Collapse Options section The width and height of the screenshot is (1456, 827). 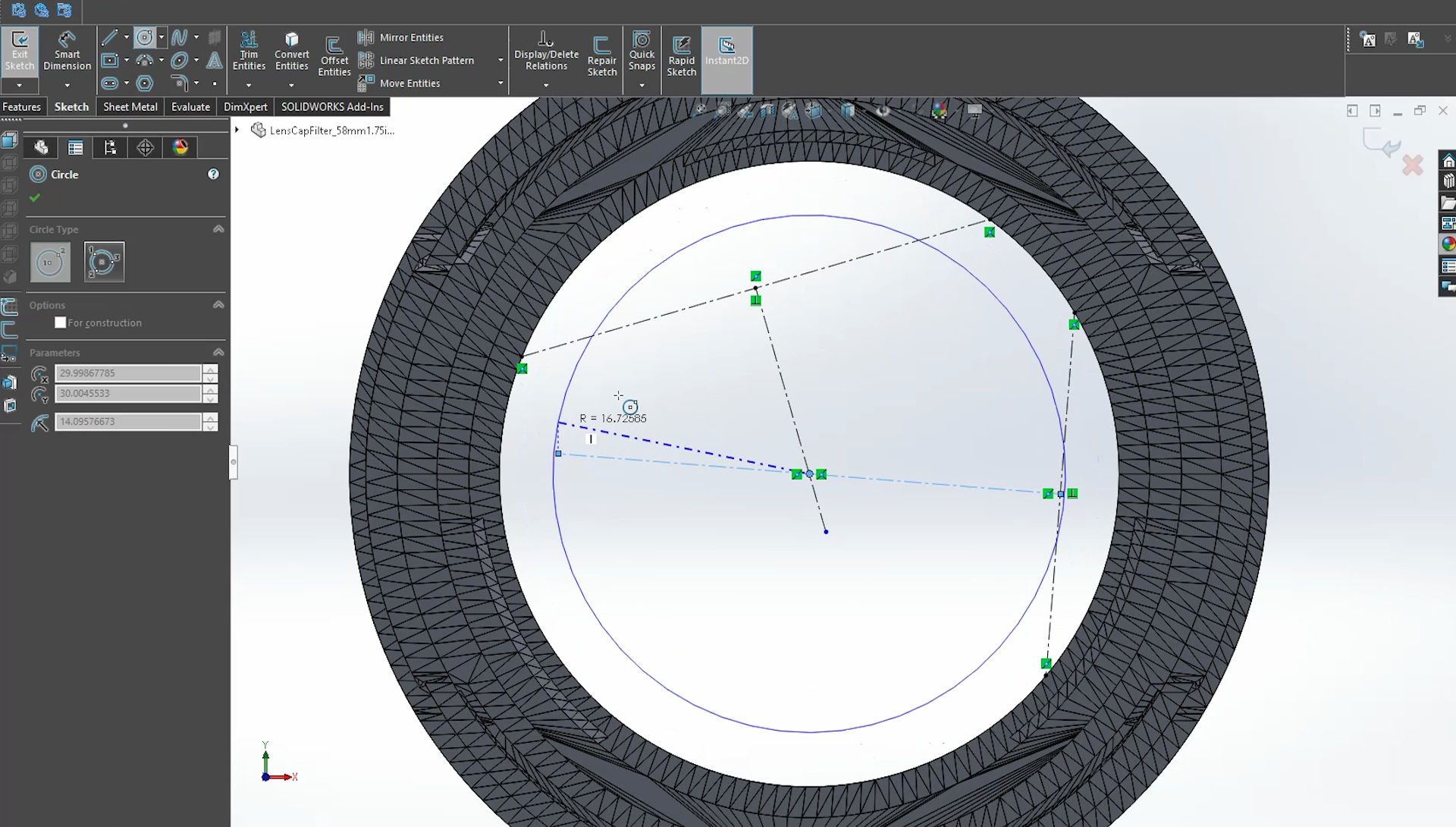(x=218, y=305)
